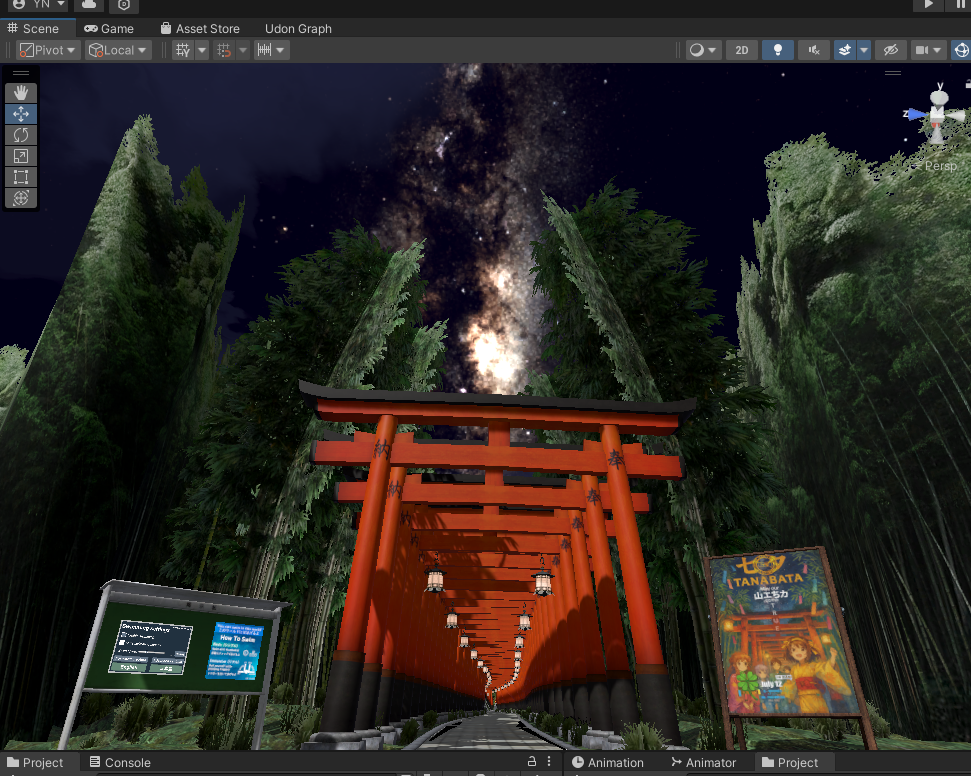The height and width of the screenshot is (776, 971).
Task: Click the scene camera settings icon
Action: [922, 50]
